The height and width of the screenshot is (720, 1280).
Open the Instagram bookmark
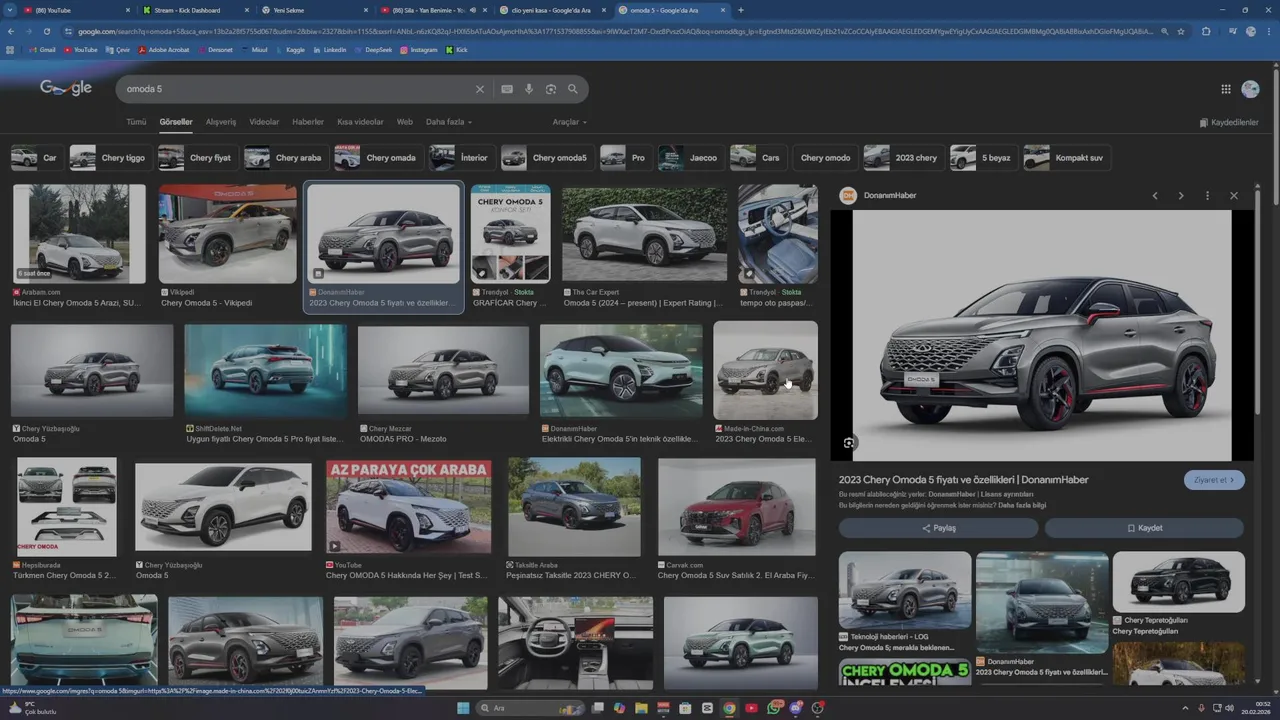pos(419,50)
